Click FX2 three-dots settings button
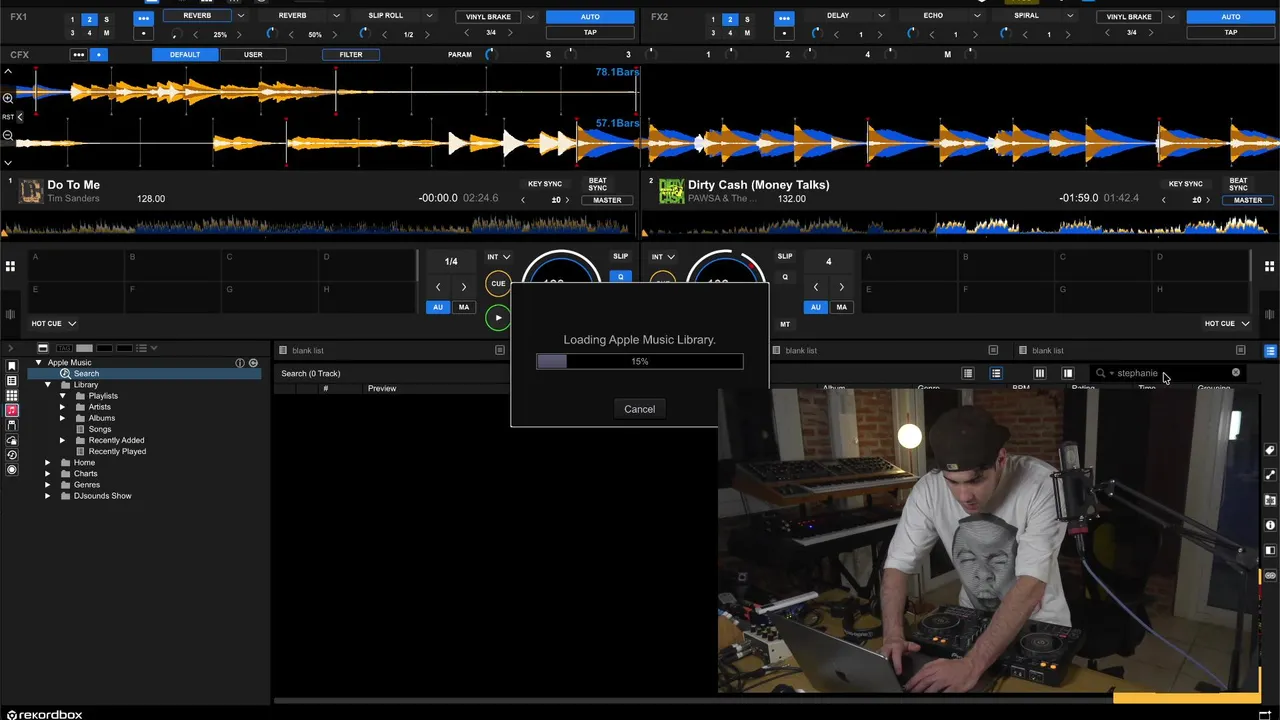 tap(784, 18)
